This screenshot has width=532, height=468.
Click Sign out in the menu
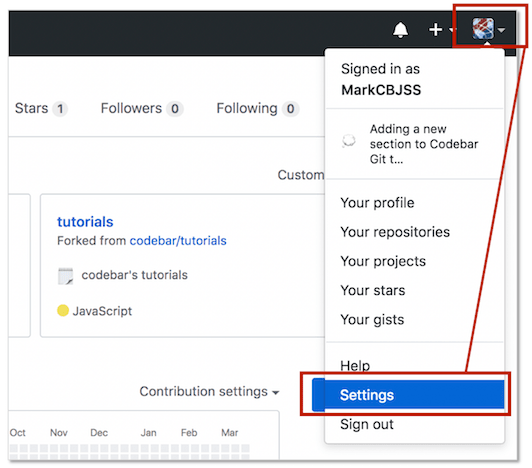pos(367,424)
